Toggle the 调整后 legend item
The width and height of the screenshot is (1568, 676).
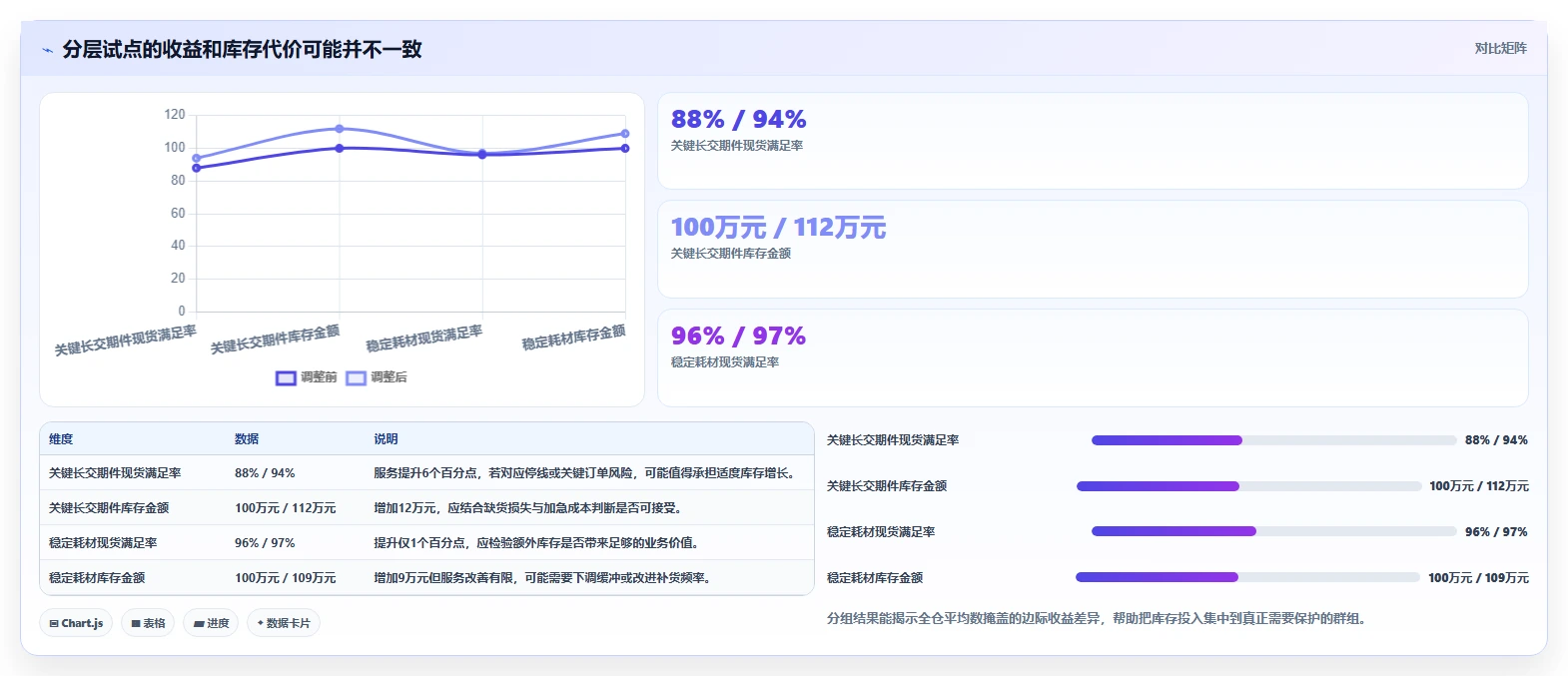(377, 377)
